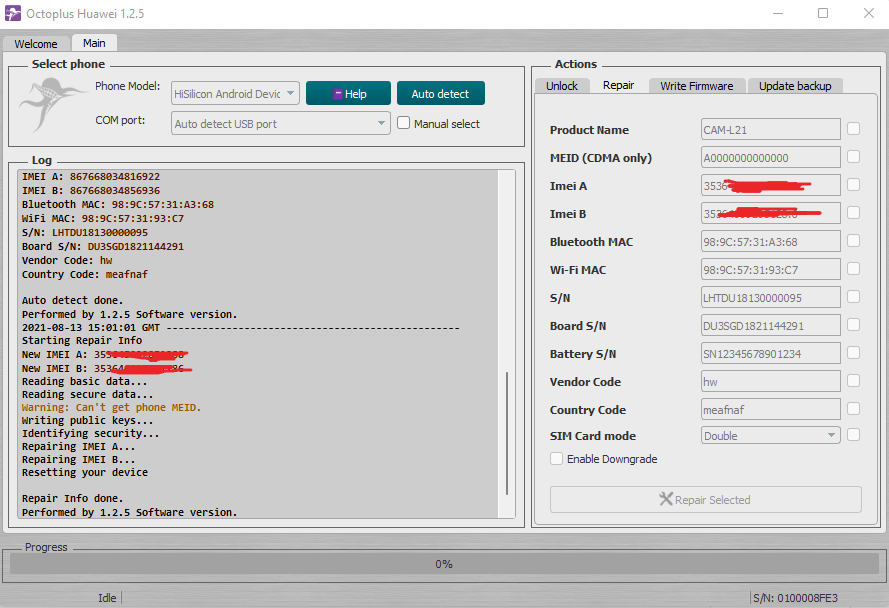The width and height of the screenshot is (889, 608).
Task: Click the Board S/N input field
Action: point(771,325)
